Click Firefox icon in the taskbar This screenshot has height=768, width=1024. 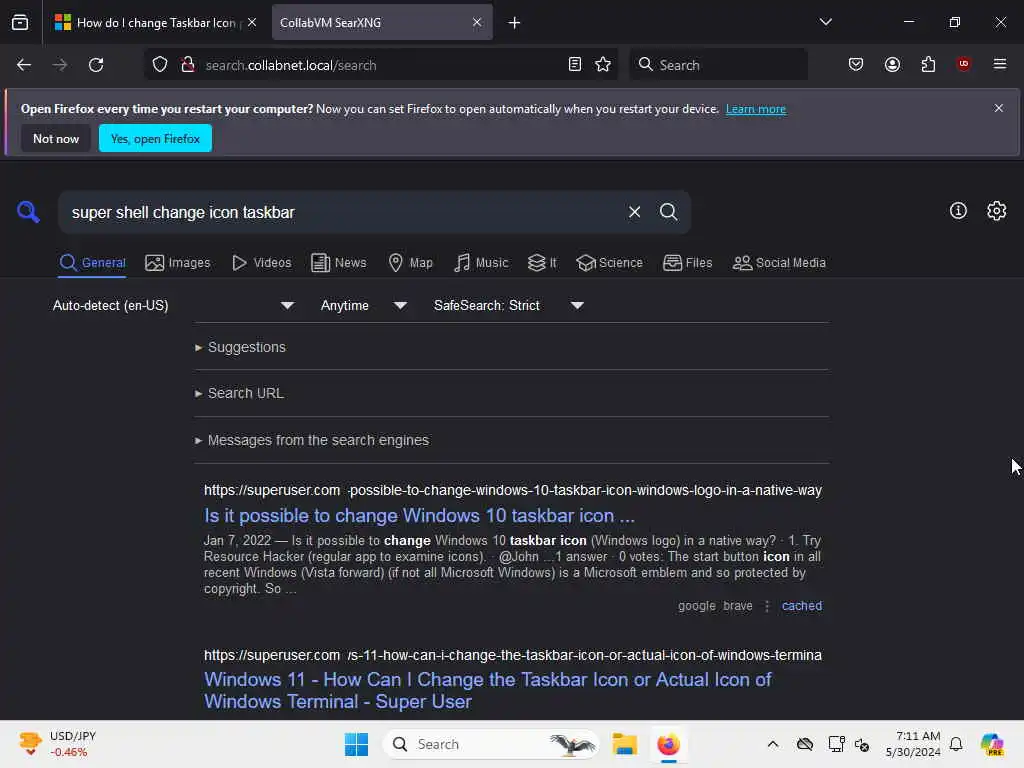coord(669,744)
